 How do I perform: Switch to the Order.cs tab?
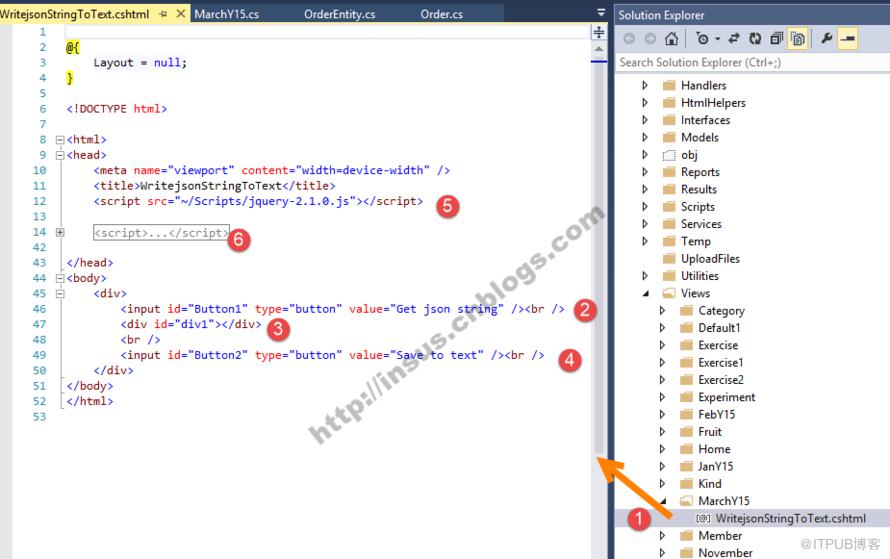[x=442, y=14]
